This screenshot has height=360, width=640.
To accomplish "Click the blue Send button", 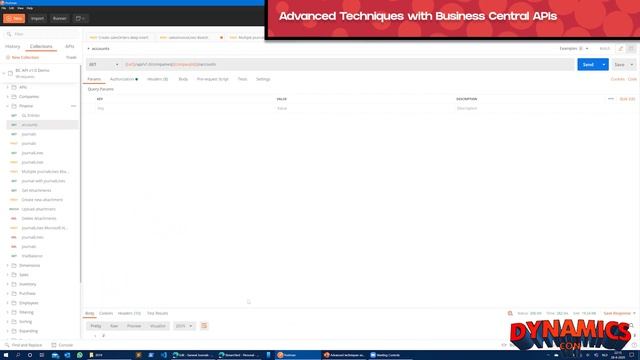I will 588,64.
